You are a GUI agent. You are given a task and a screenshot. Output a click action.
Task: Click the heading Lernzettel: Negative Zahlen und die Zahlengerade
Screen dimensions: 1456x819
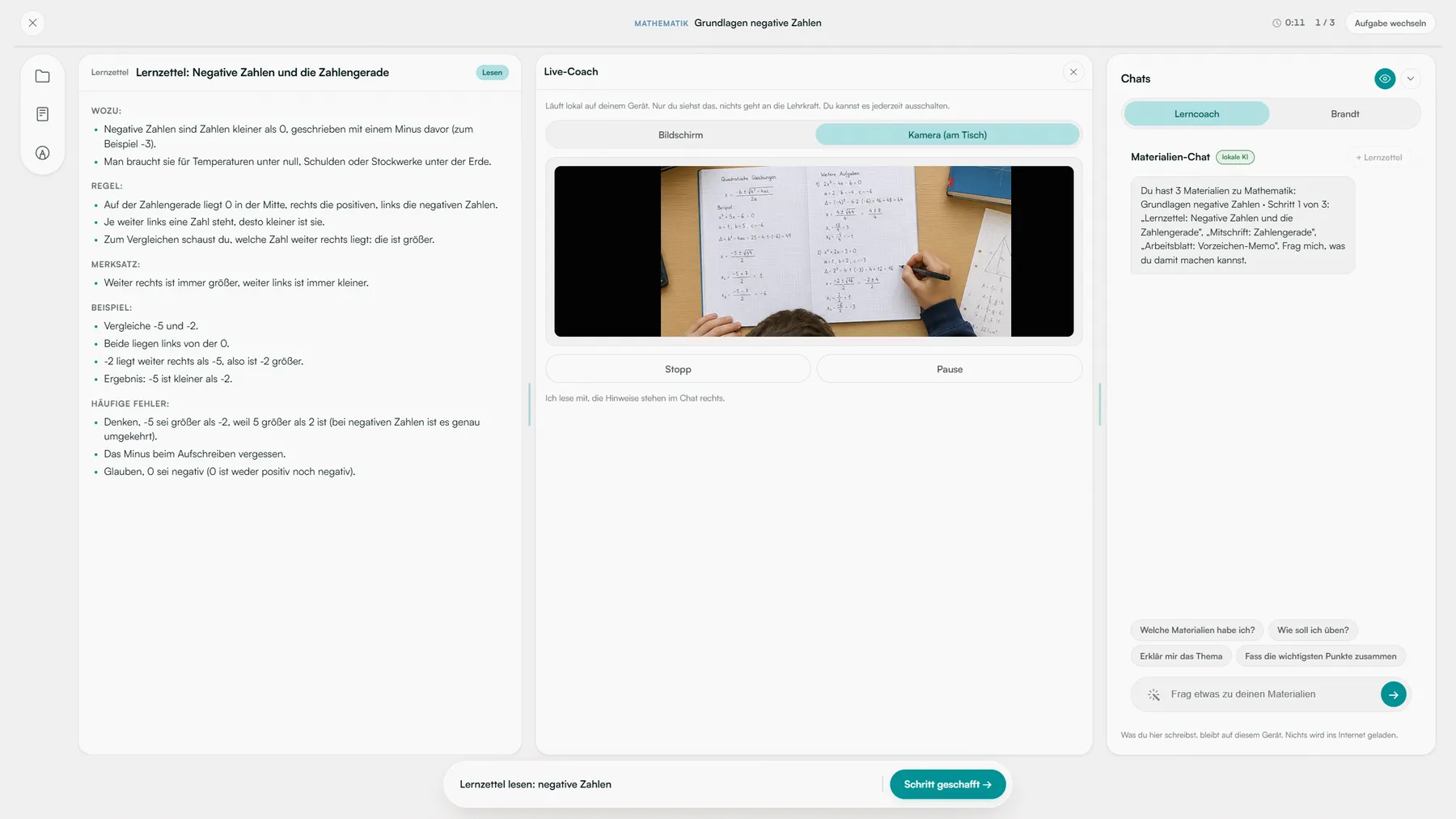tap(262, 72)
